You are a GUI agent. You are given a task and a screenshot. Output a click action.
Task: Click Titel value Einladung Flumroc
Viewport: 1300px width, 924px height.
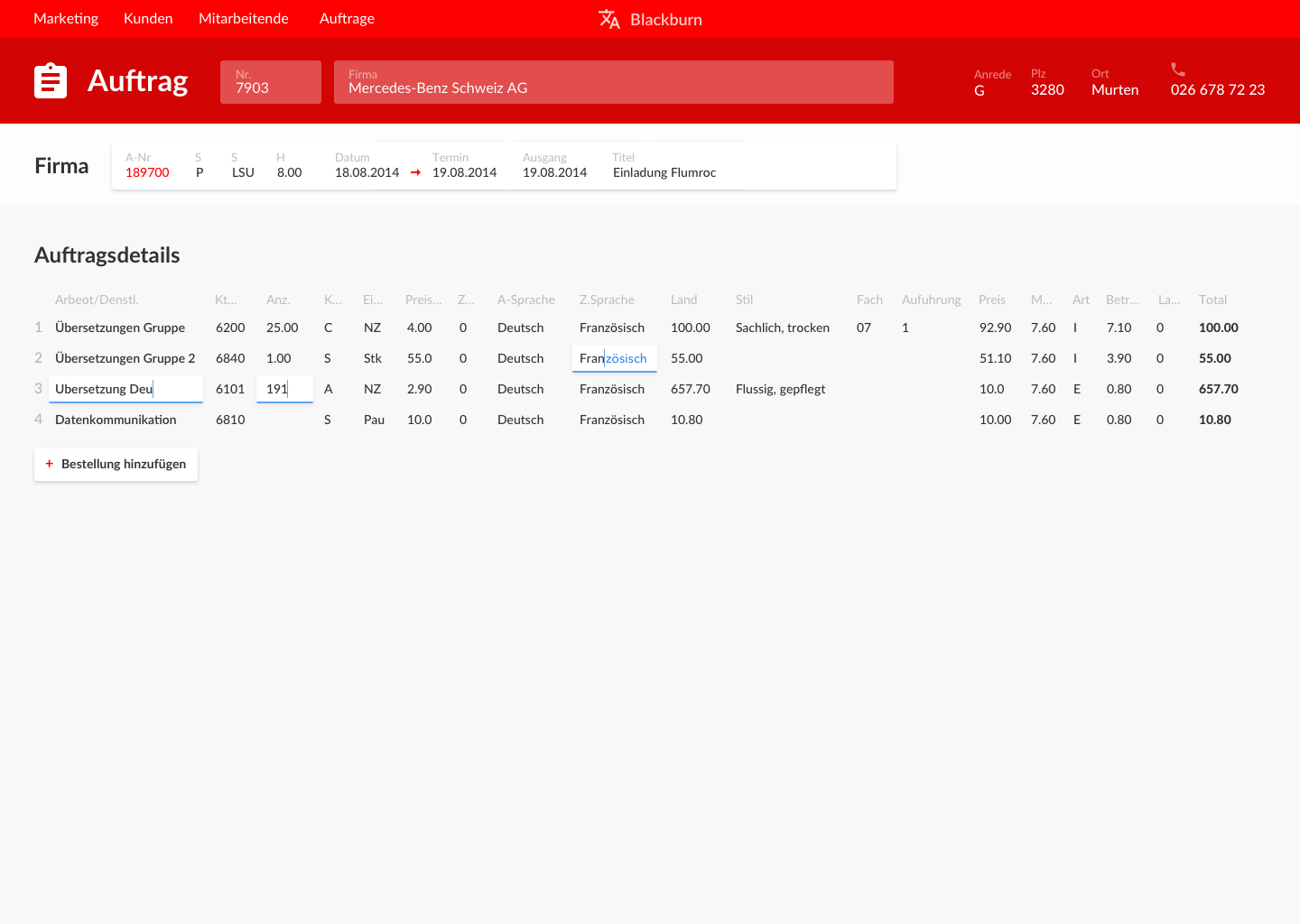click(664, 172)
